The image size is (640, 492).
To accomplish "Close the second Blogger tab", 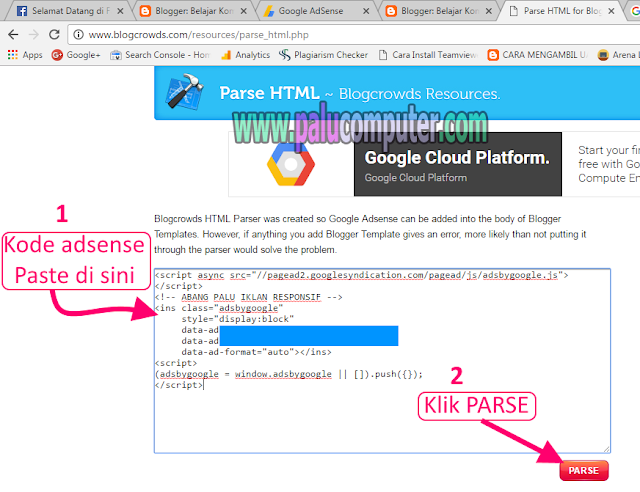I will coord(489,11).
